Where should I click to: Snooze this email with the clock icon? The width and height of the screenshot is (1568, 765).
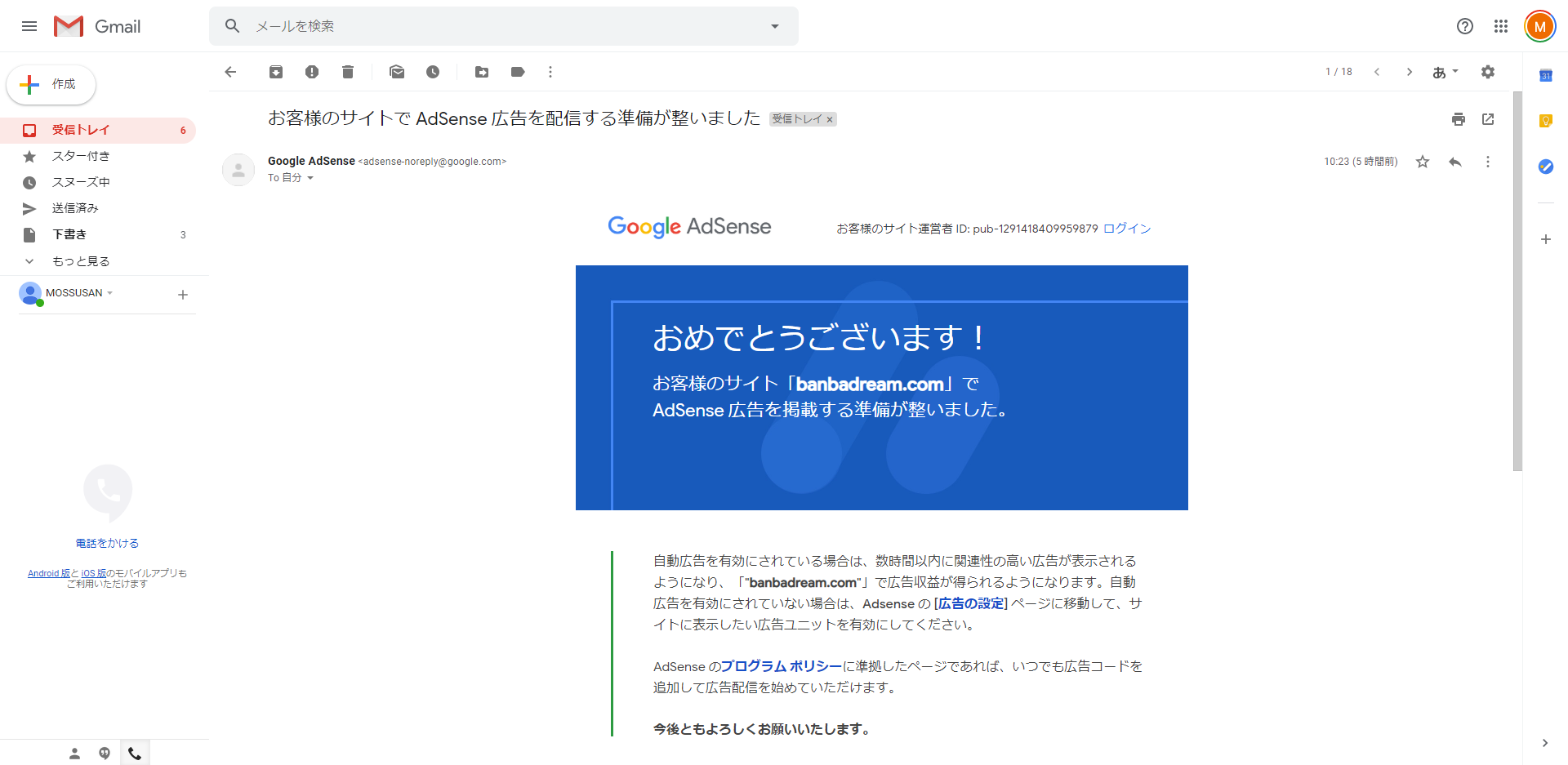[x=433, y=72]
